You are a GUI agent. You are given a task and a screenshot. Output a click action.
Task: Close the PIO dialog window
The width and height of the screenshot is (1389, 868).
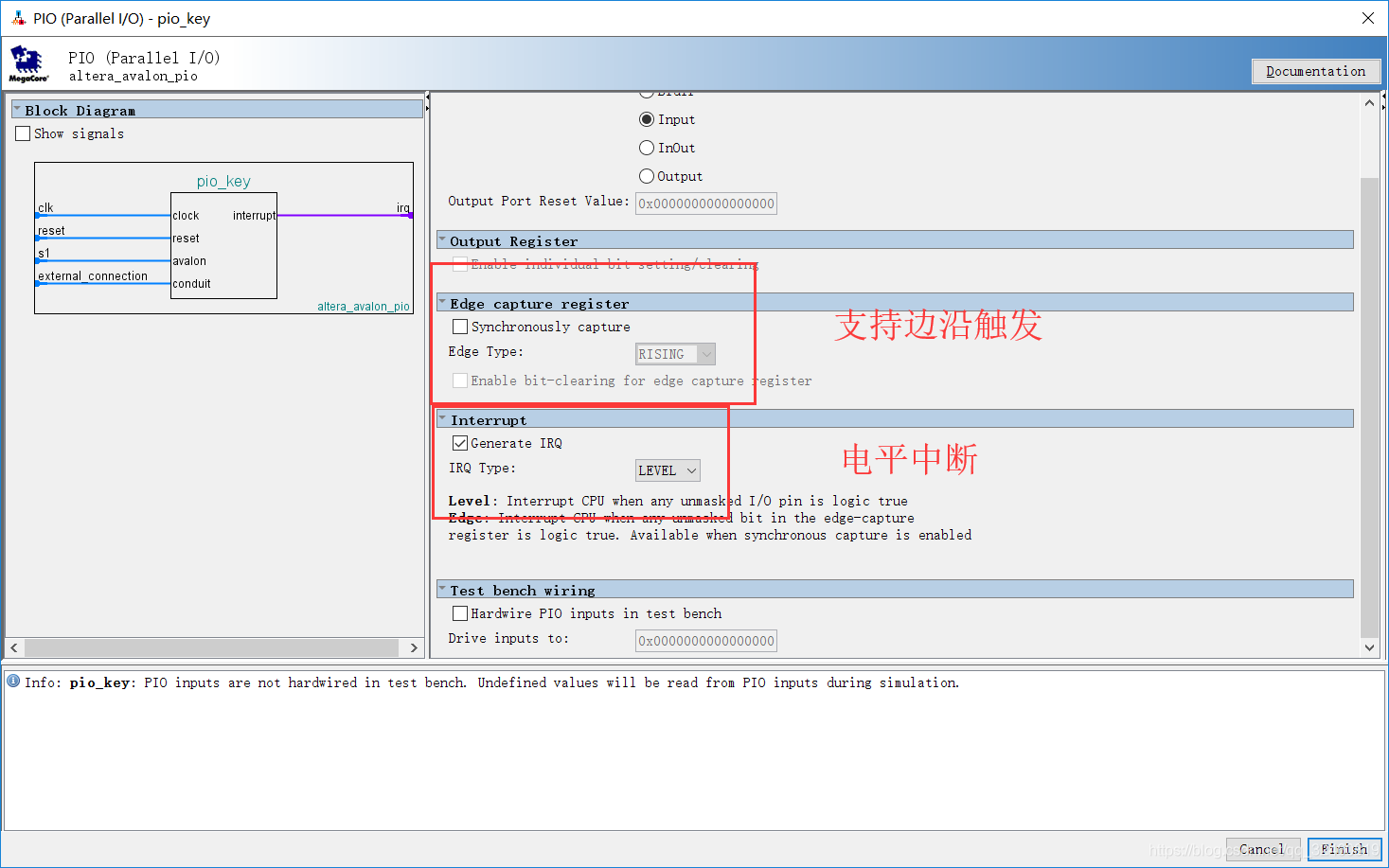(x=1367, y=18)
